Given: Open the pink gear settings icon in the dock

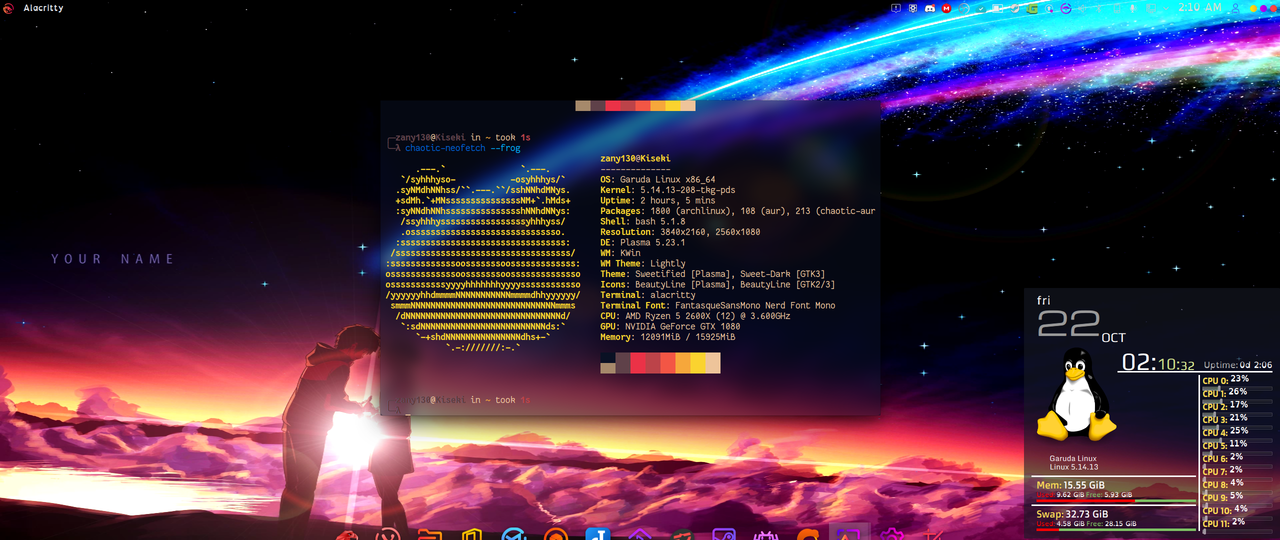Looking at the screenshot, I should pos(892,532).
